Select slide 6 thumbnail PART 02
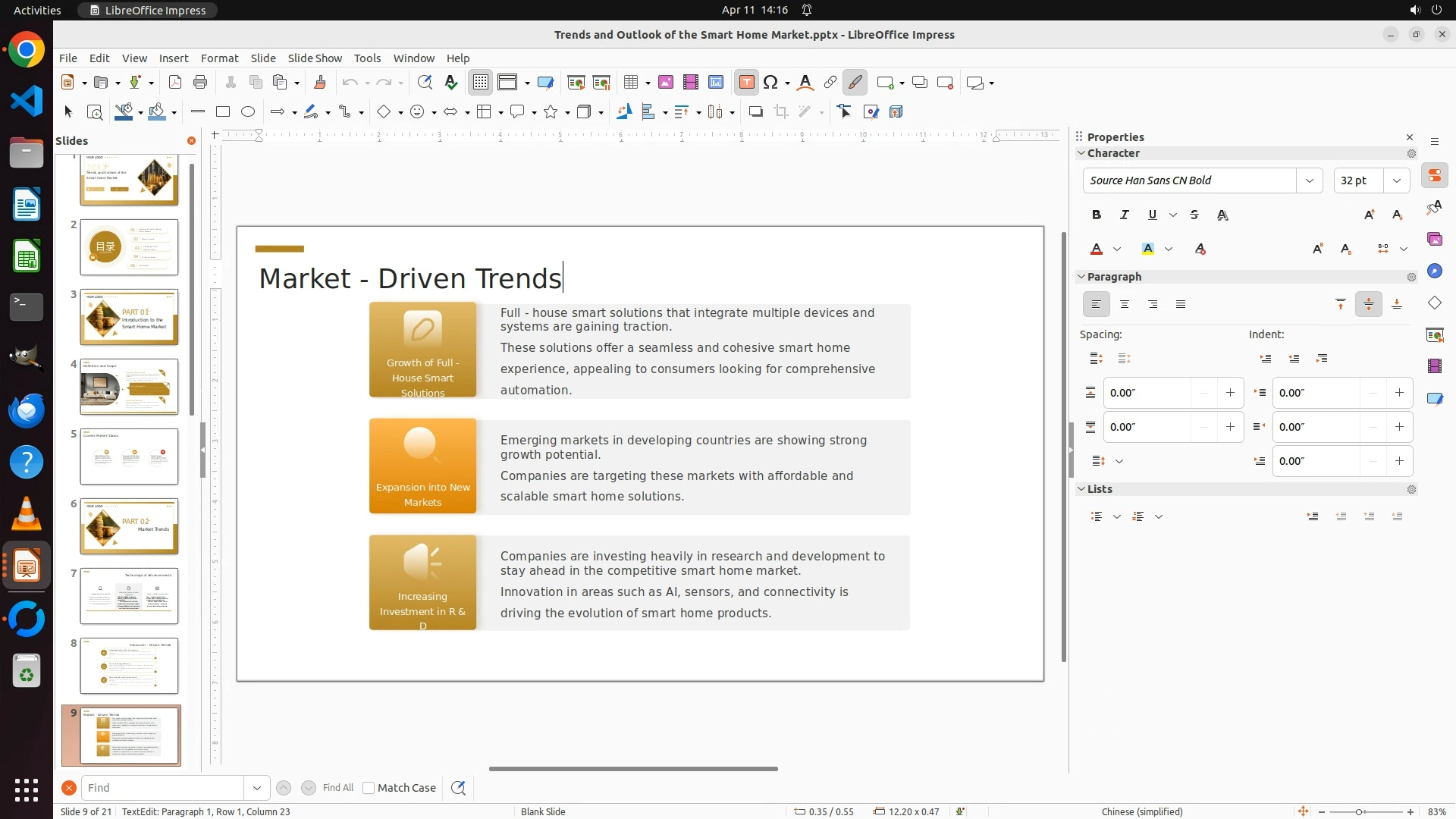The height and width of the screenshot is (819, 1456). click(x=129, y=526)
